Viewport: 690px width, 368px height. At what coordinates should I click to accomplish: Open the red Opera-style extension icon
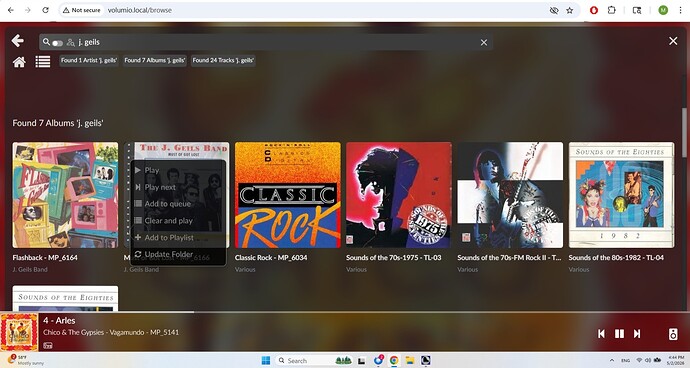[594, 10]
